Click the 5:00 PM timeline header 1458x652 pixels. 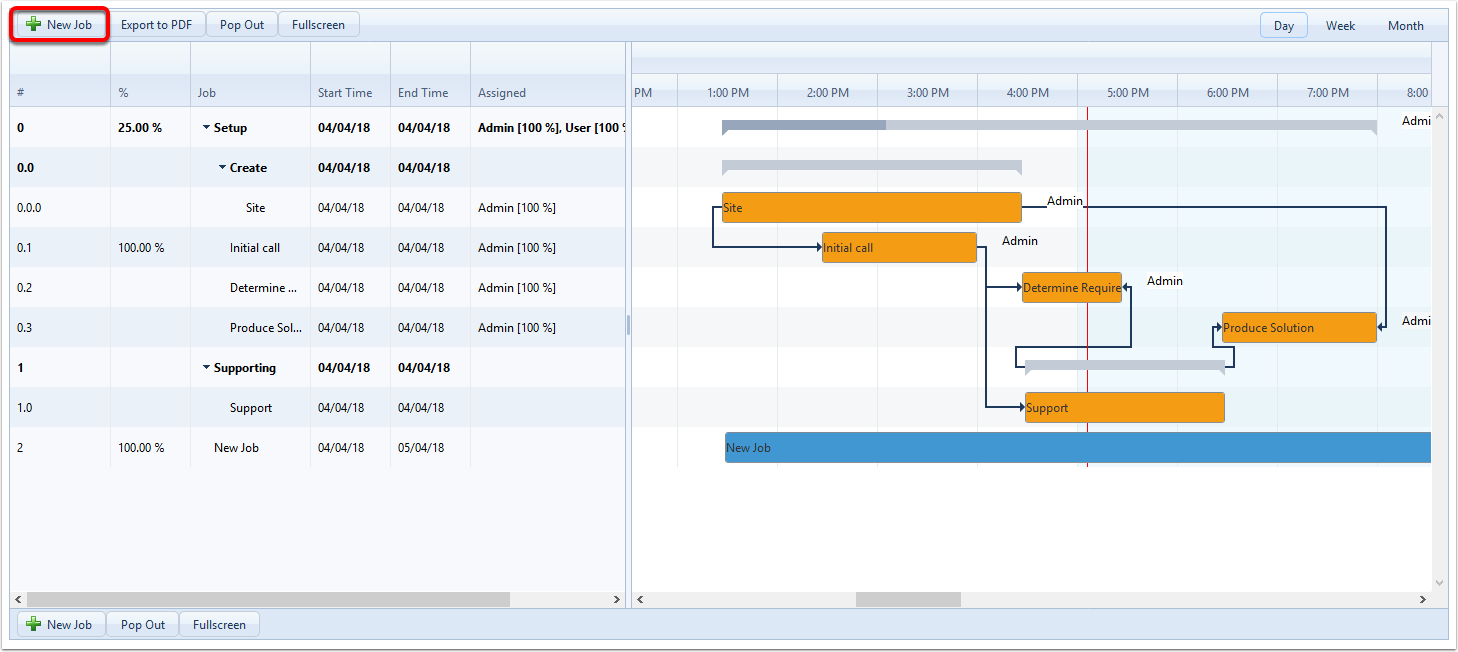point(1128,92)
